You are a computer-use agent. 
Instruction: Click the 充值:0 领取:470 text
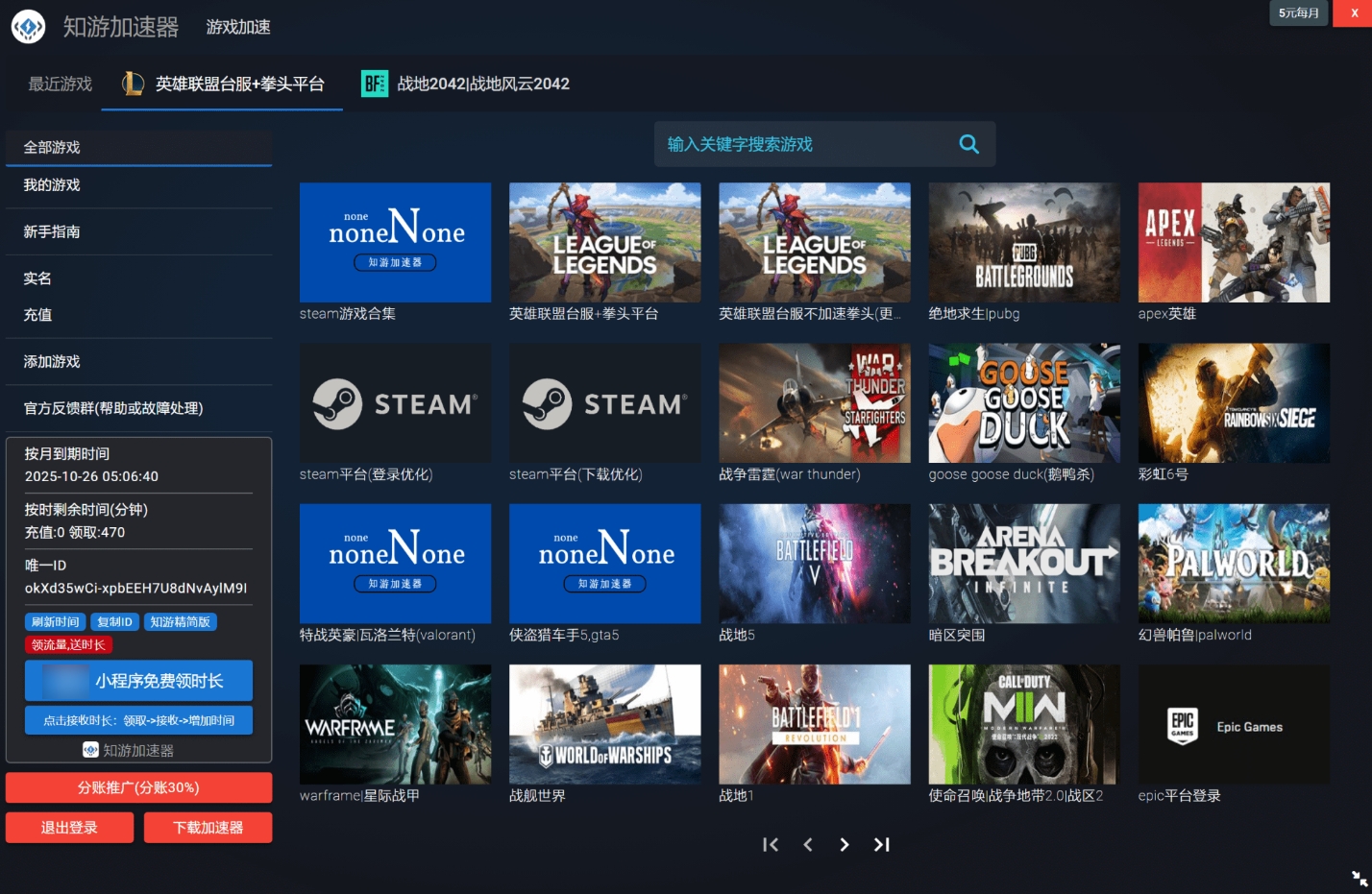click(75, 533)
